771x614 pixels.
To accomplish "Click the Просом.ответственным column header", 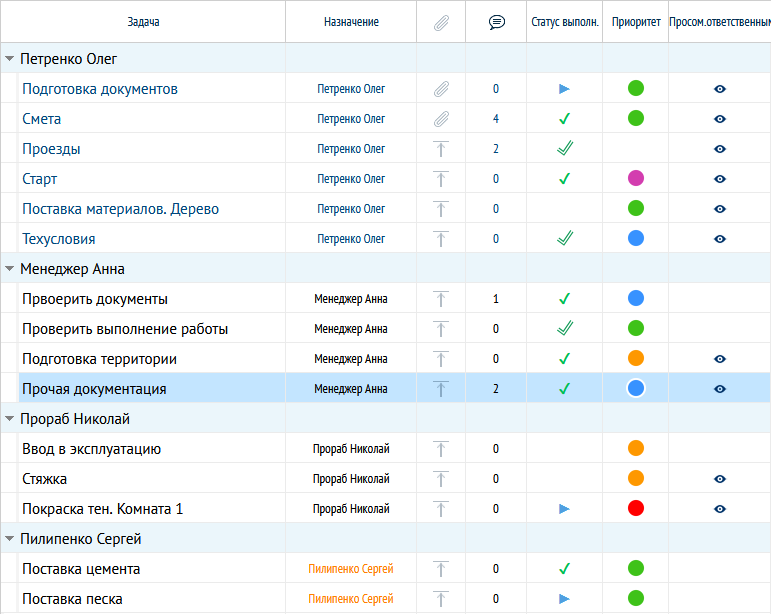I will (720, 22).
